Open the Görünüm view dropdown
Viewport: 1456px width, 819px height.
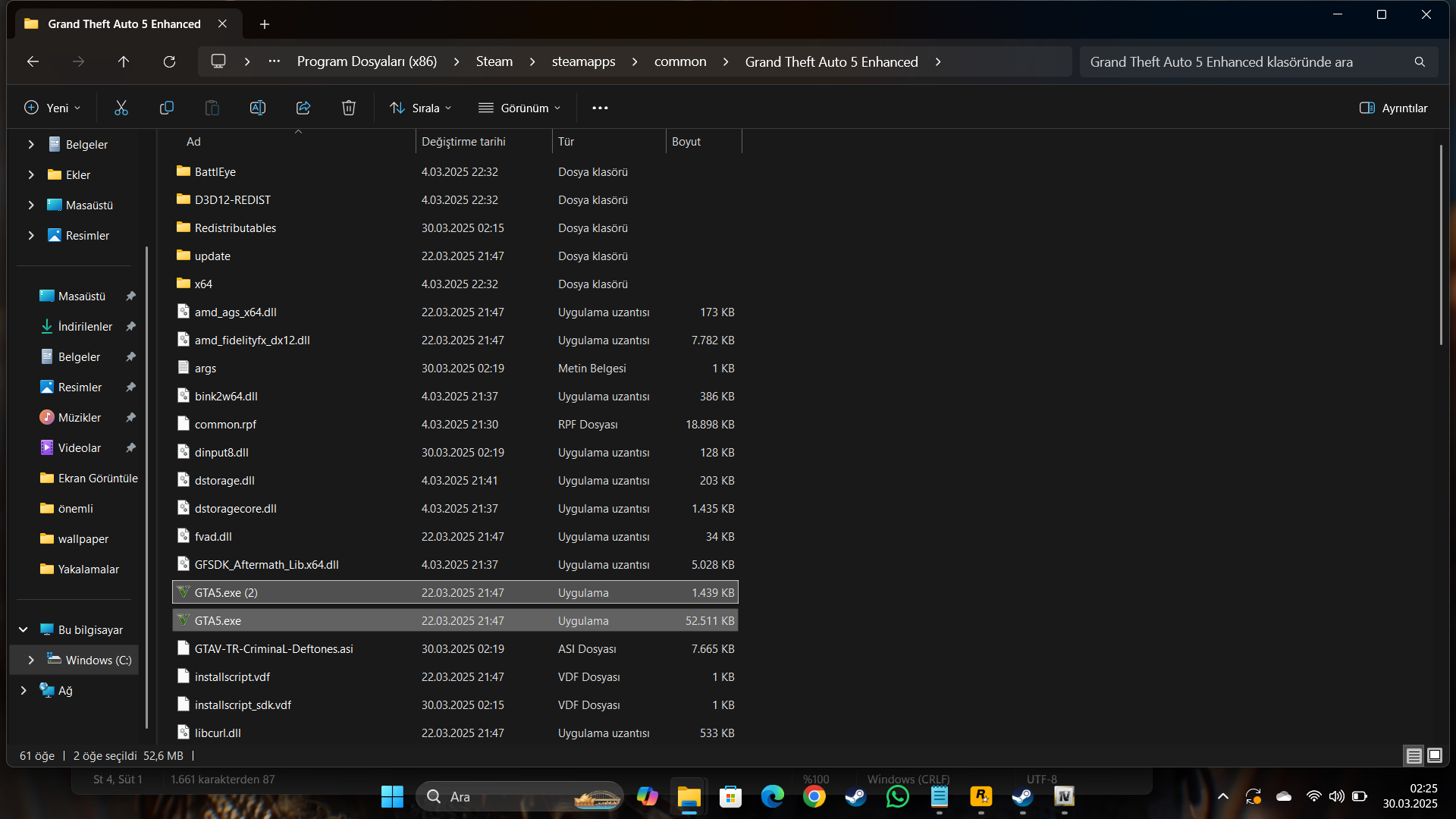tap(519, 108)
